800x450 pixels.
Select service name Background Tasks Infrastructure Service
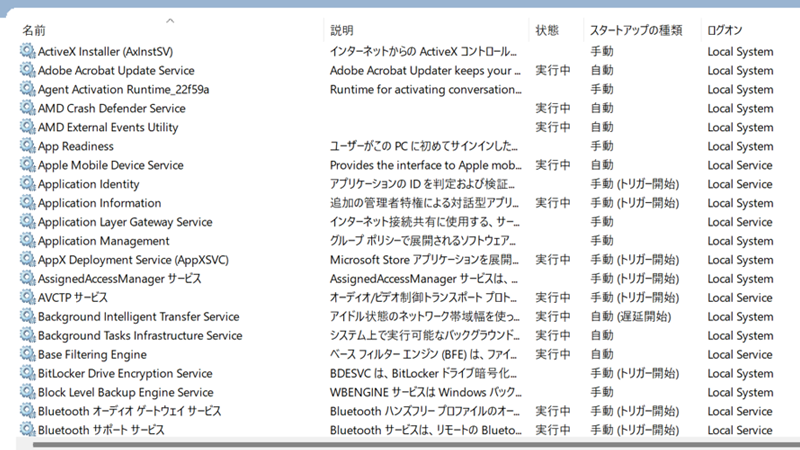pos(140,335)
